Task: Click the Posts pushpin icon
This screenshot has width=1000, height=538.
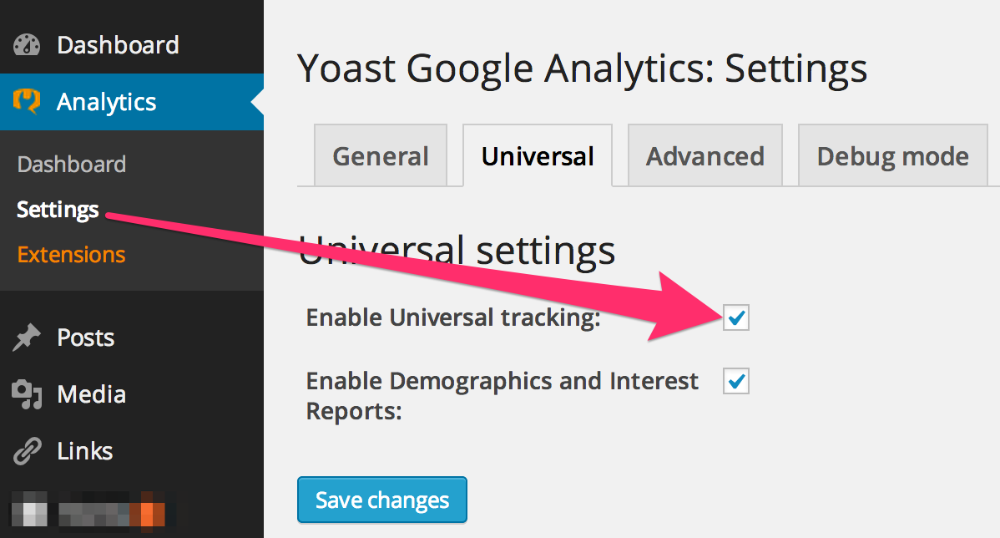Action: tap(27, 337)
